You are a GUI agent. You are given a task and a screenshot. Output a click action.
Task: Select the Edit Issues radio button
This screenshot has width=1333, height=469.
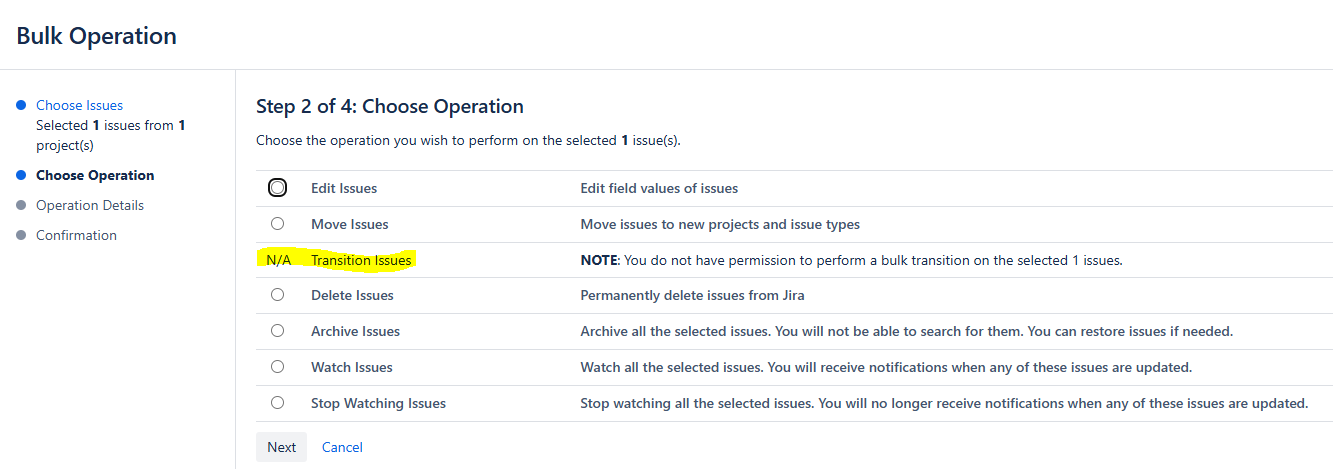point(277,188)
